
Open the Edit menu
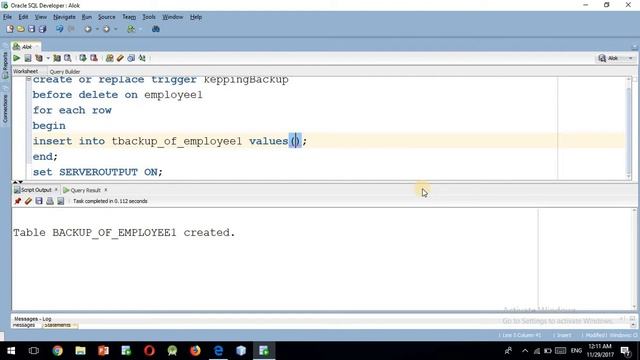23,17
